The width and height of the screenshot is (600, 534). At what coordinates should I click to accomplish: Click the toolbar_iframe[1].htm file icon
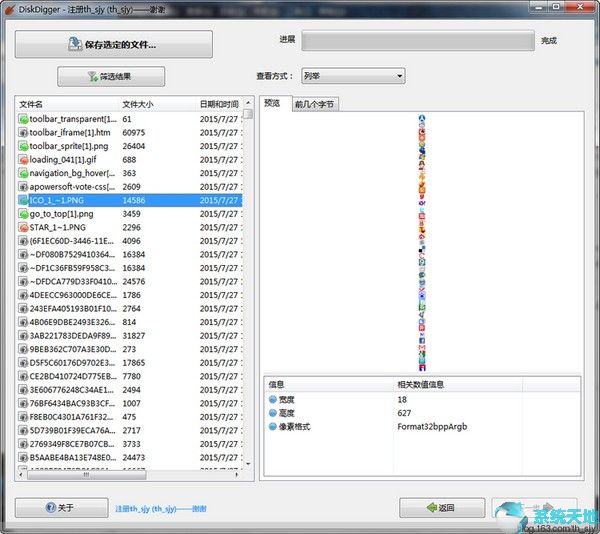(23, 132)
